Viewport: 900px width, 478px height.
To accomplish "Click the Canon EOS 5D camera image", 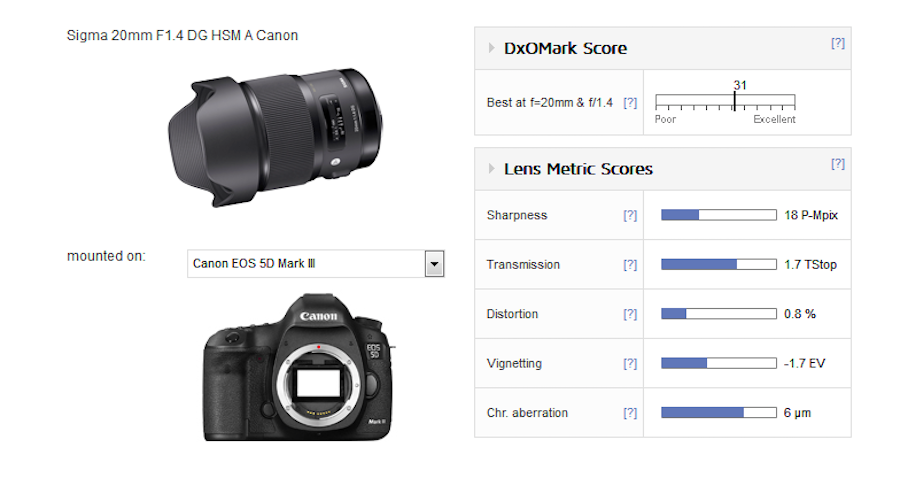I will pyautogui.click(x=299, y=367).
